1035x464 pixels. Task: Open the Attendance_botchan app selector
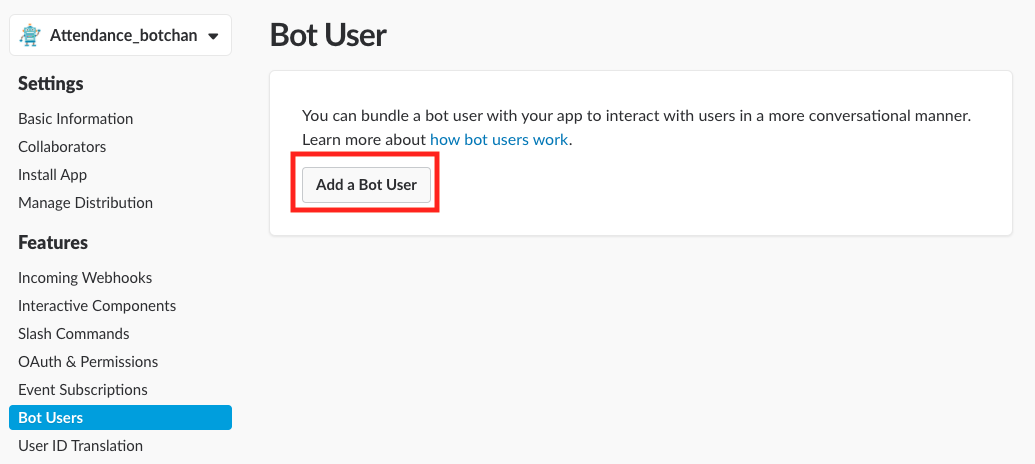click(122, 36)
